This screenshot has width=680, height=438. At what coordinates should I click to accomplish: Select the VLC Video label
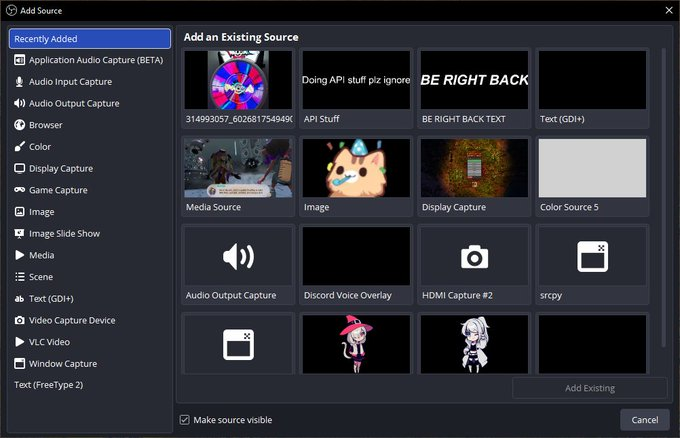click(x=49, y=342)
